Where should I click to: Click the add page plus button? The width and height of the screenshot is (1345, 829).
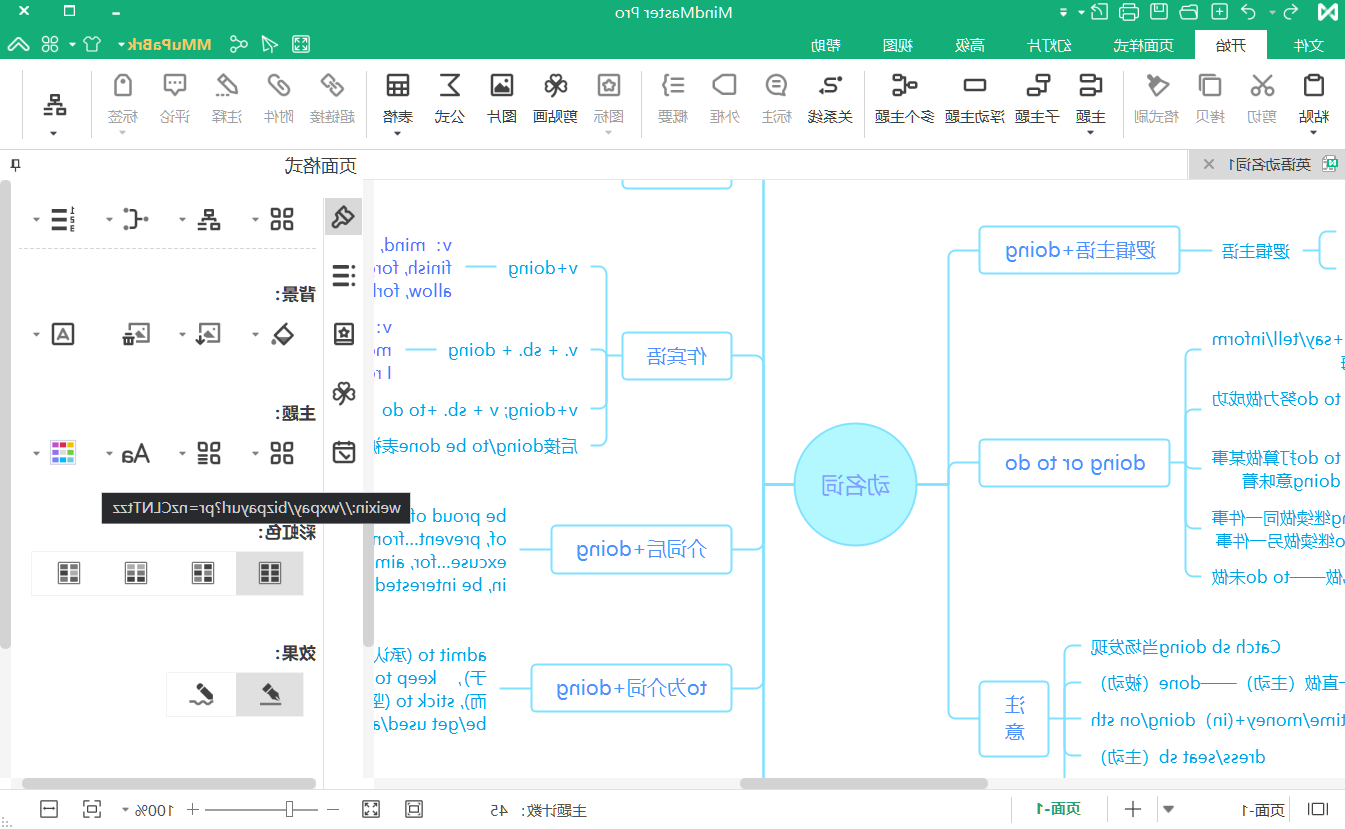coord(1133,809)
